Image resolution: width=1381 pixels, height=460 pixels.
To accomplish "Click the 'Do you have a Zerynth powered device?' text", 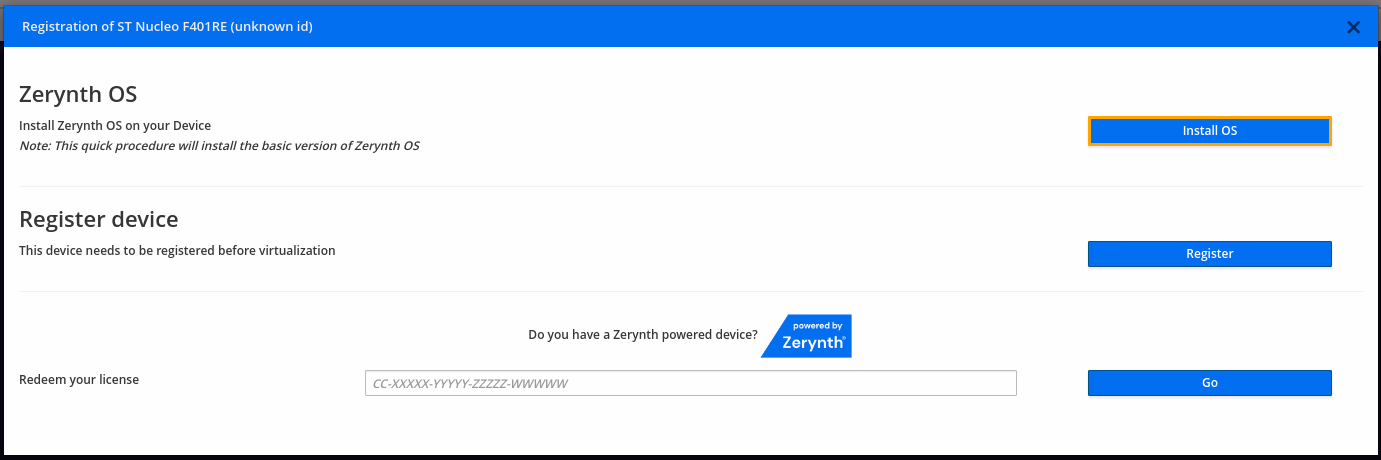I will pos(642,335).
